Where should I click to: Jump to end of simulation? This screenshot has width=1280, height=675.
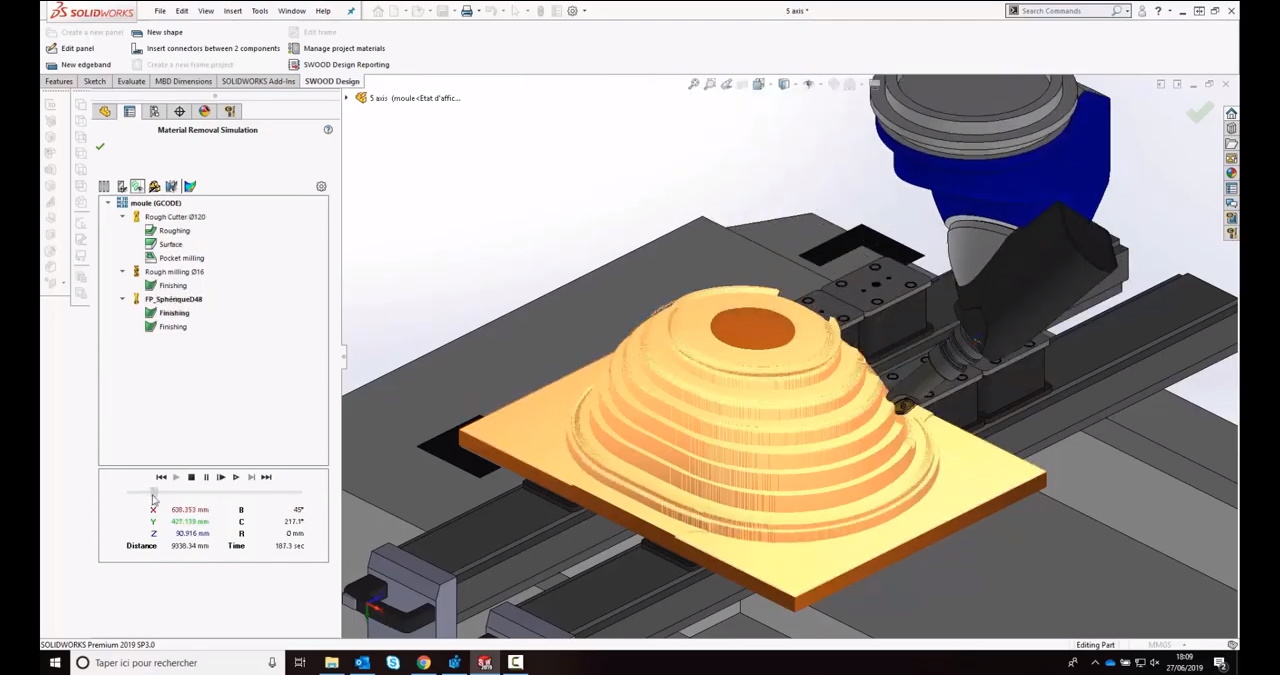pos(266,478)
